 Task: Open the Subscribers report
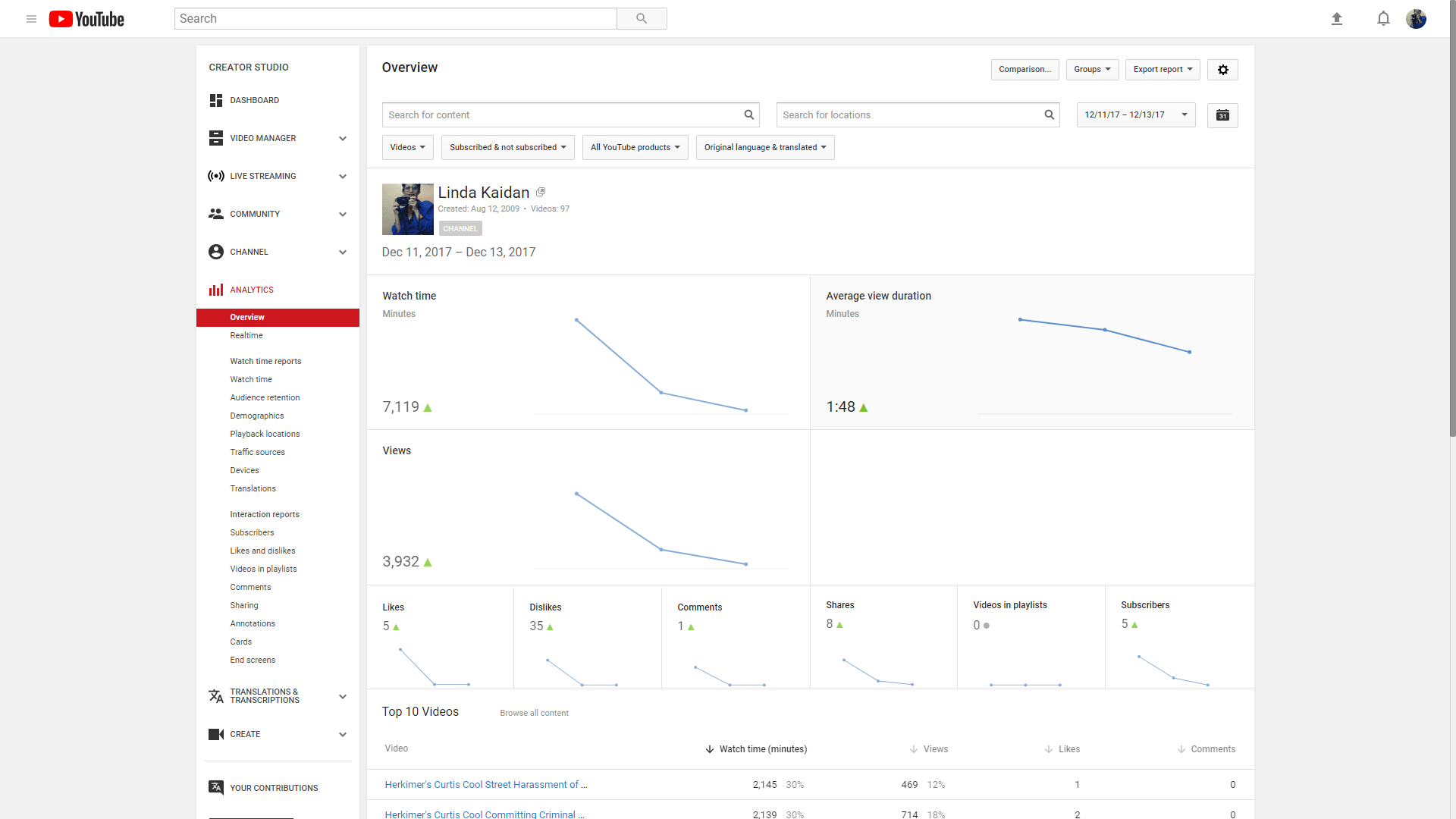click(x=252, y=533)
